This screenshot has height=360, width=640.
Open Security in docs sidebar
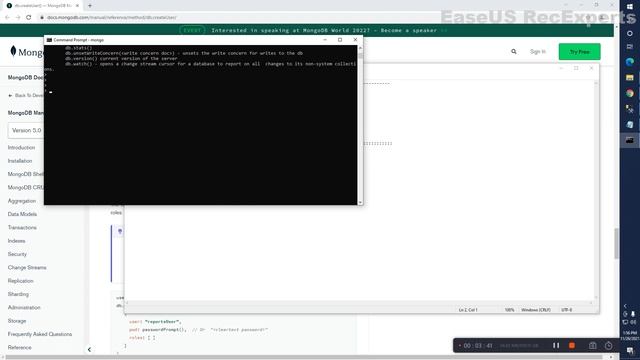pyautogui.click(x=17, y=254)
